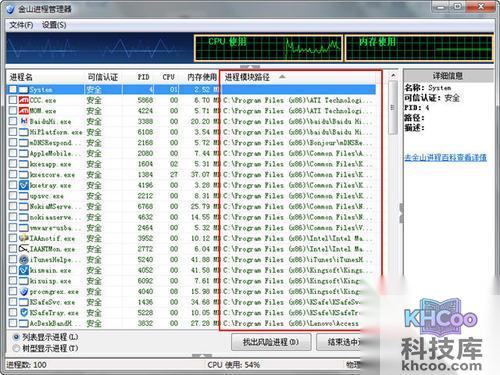500x375 pixels.
Task: Sort by 可信认证 column header
Action: tap(103, 77)
